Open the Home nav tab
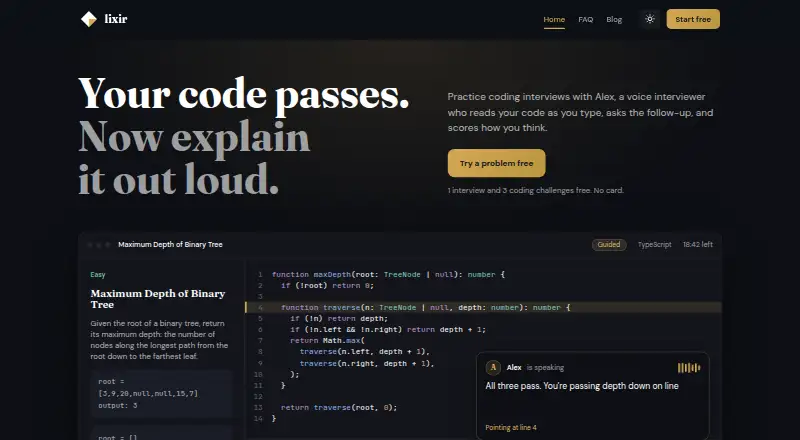This screenshot has height=440, width=800. click(554, 19)
